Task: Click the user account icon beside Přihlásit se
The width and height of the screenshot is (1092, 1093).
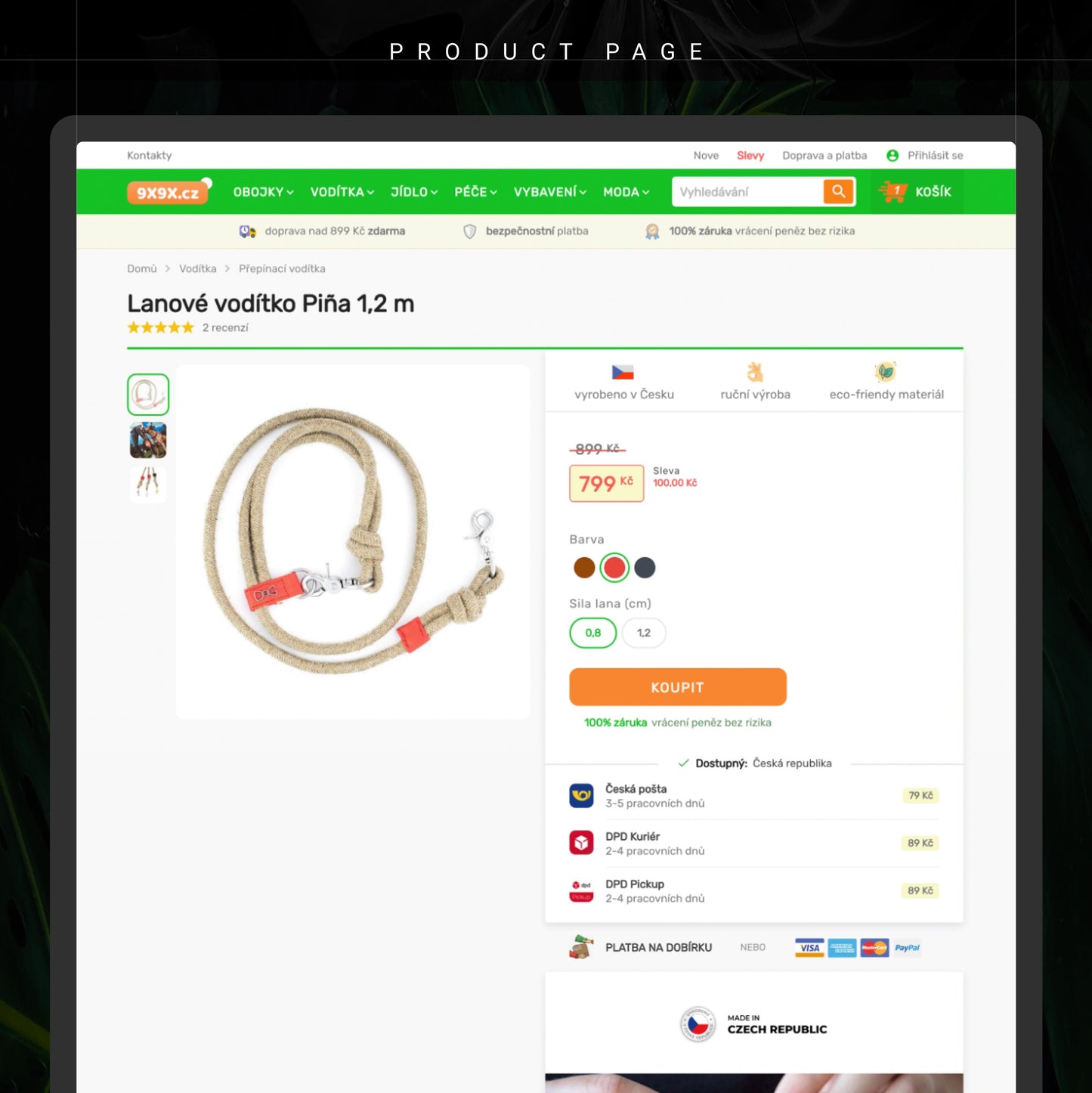Action: (x=892, y=155)
